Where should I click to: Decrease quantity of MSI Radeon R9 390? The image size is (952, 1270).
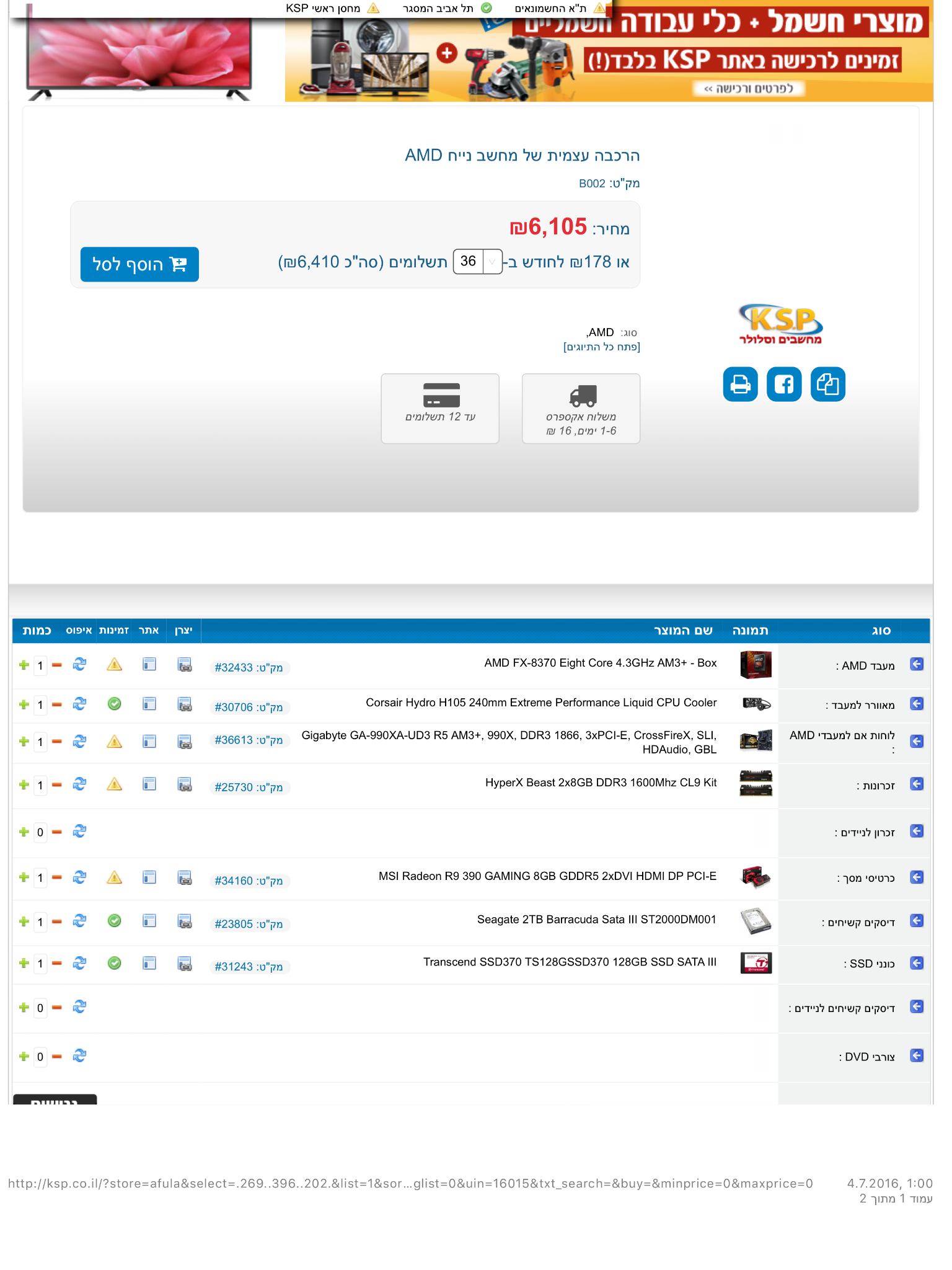[x=57, y=877]
